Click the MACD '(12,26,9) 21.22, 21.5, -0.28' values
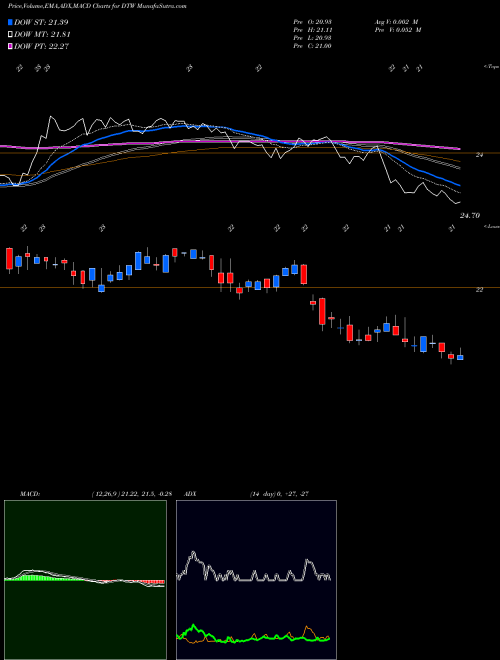 click(131, 494)
